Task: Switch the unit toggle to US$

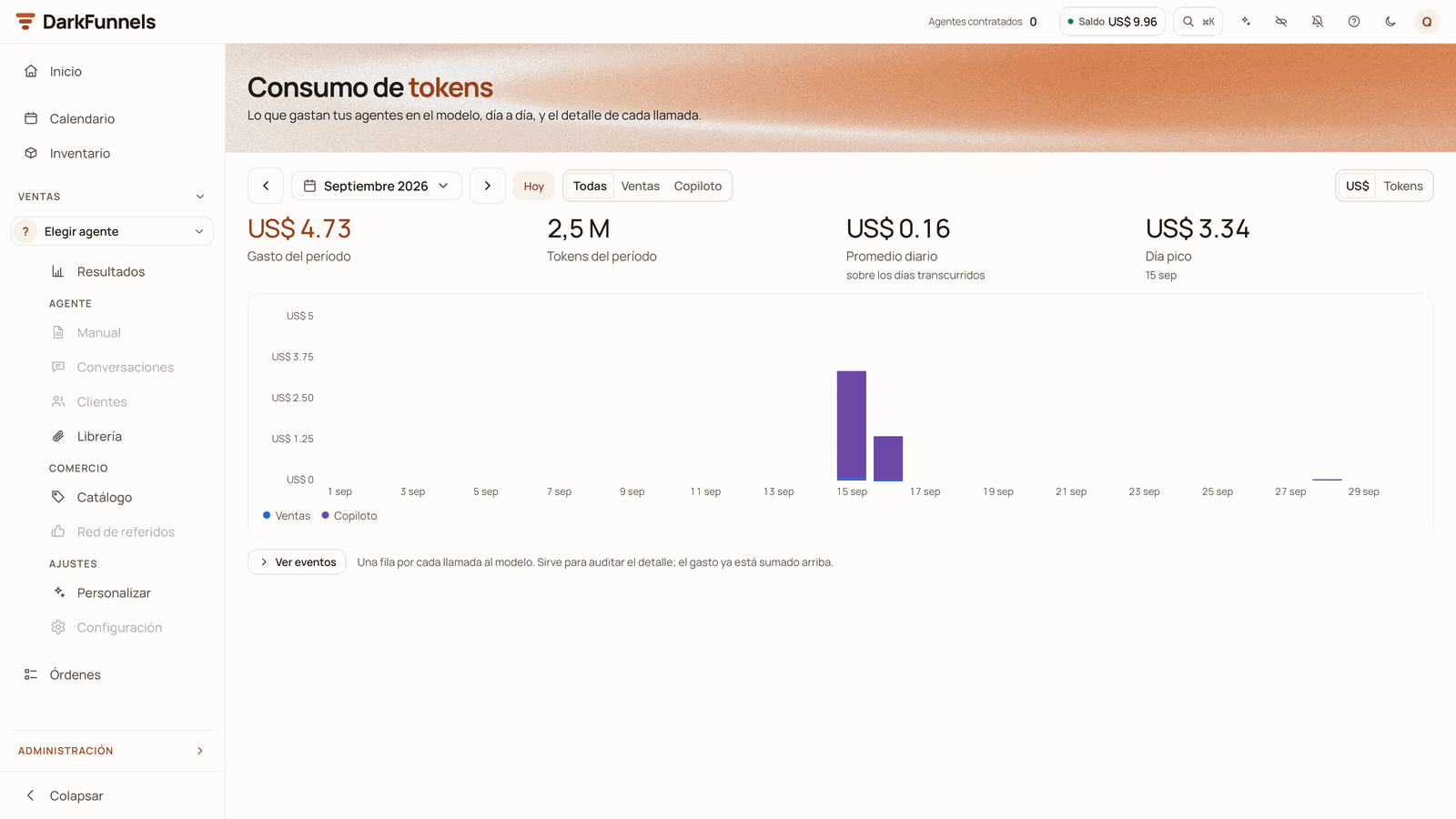Action: tap(1358, 186)
